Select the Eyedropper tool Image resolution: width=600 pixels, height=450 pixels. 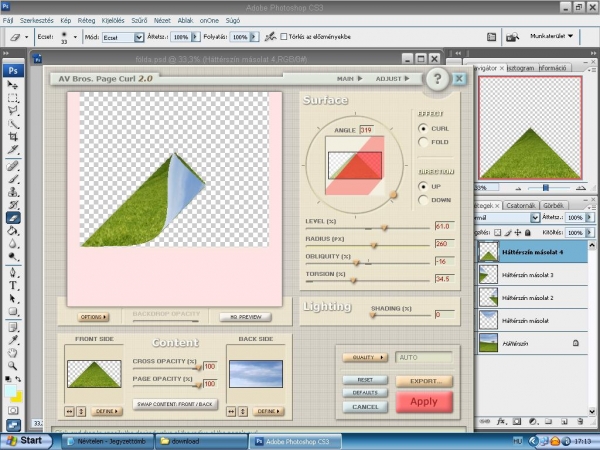(x=13, y=340)
